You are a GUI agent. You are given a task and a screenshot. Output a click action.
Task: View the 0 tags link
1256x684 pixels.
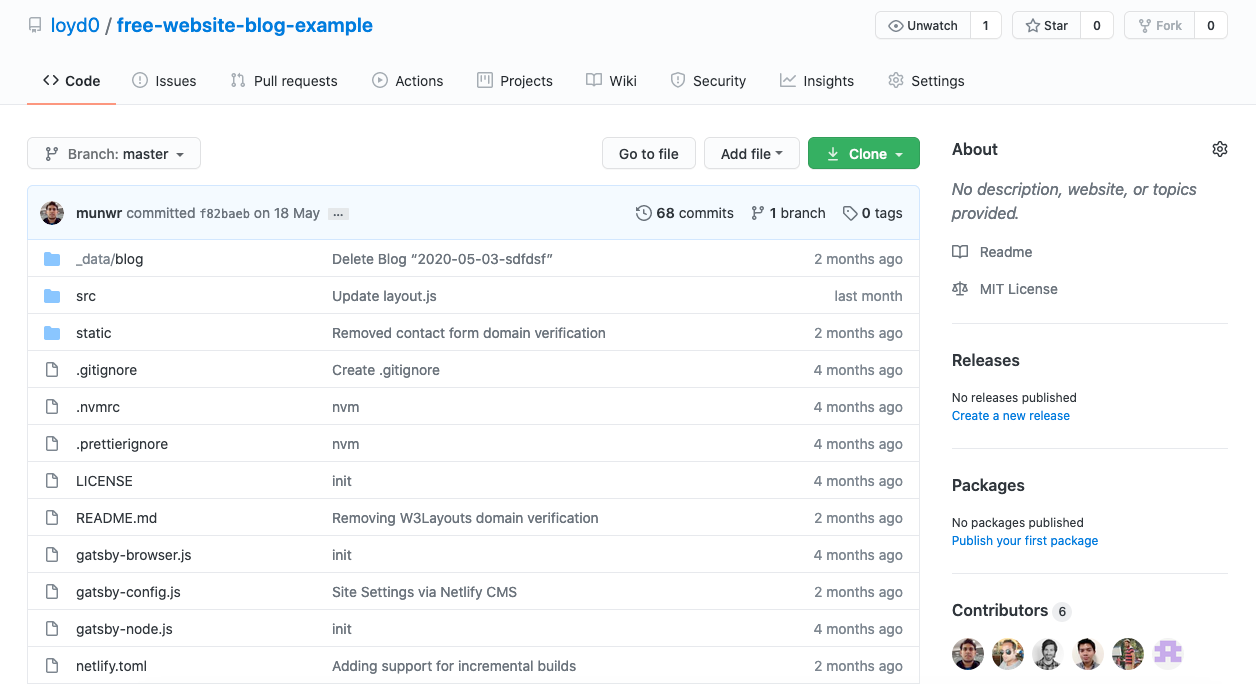[872, 213]
